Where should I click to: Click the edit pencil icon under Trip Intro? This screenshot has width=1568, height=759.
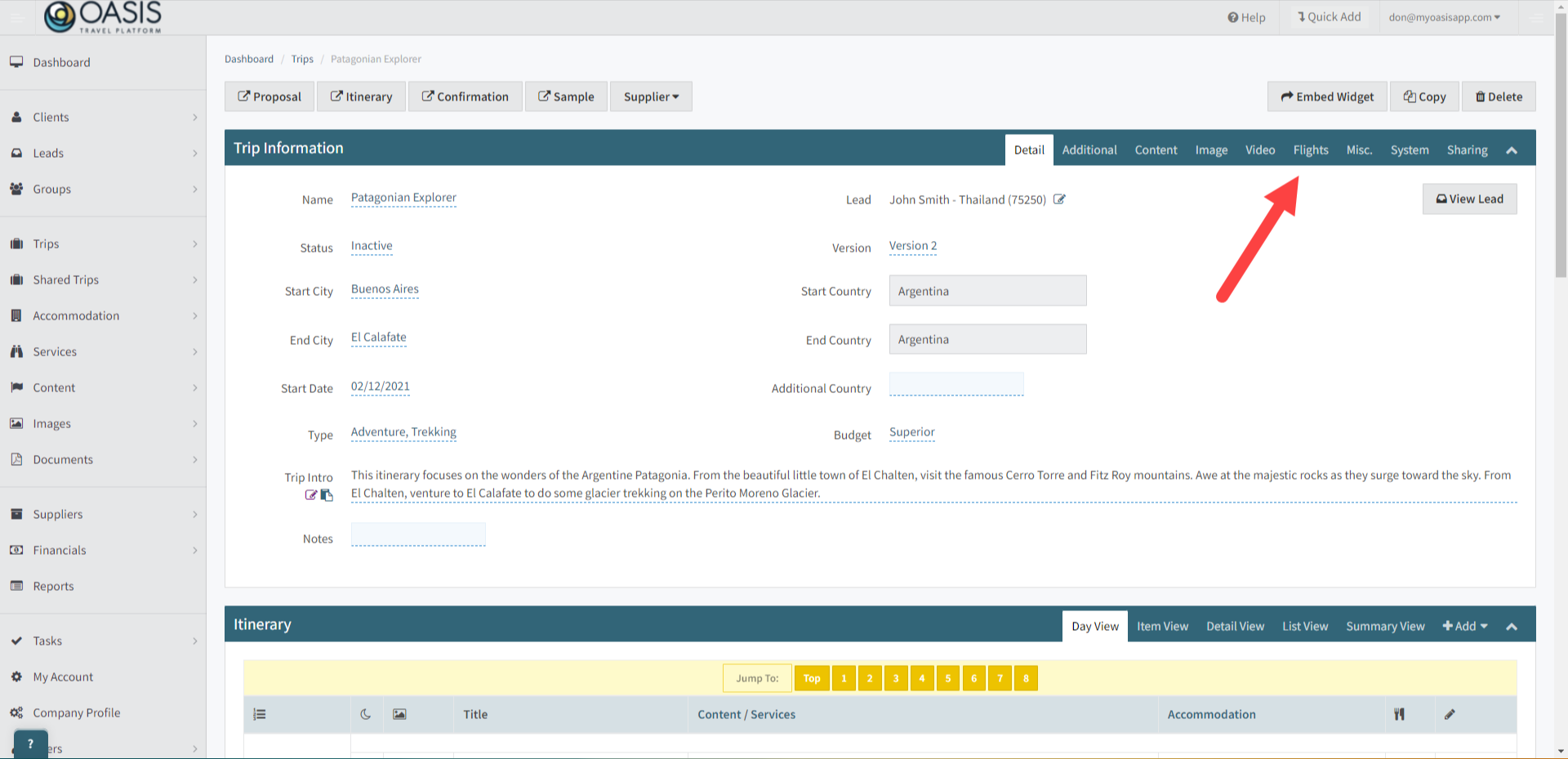pyautogui.click(x=310, y=494)
